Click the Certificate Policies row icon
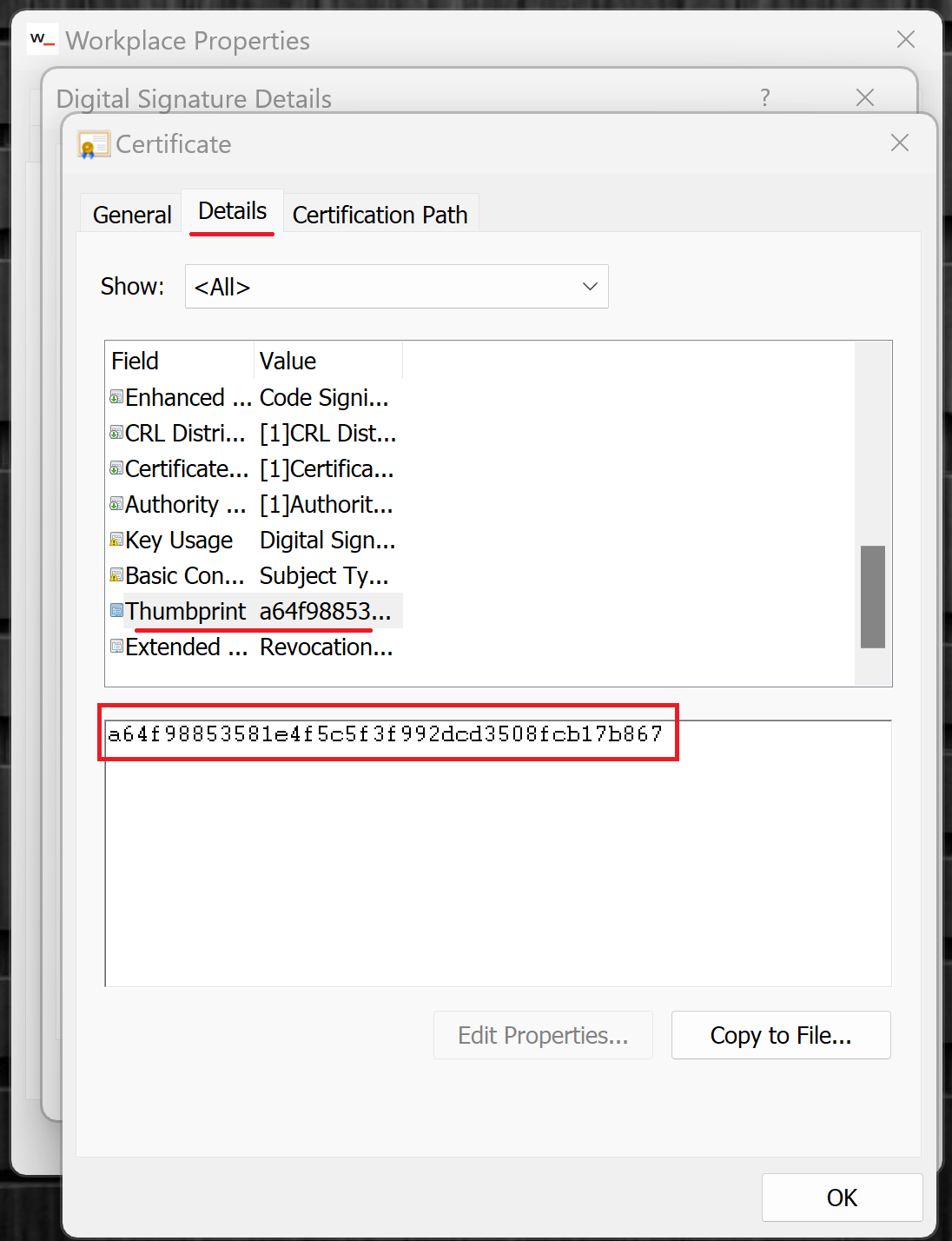Viewport: 952px width, 1241px height. (116, 468)
